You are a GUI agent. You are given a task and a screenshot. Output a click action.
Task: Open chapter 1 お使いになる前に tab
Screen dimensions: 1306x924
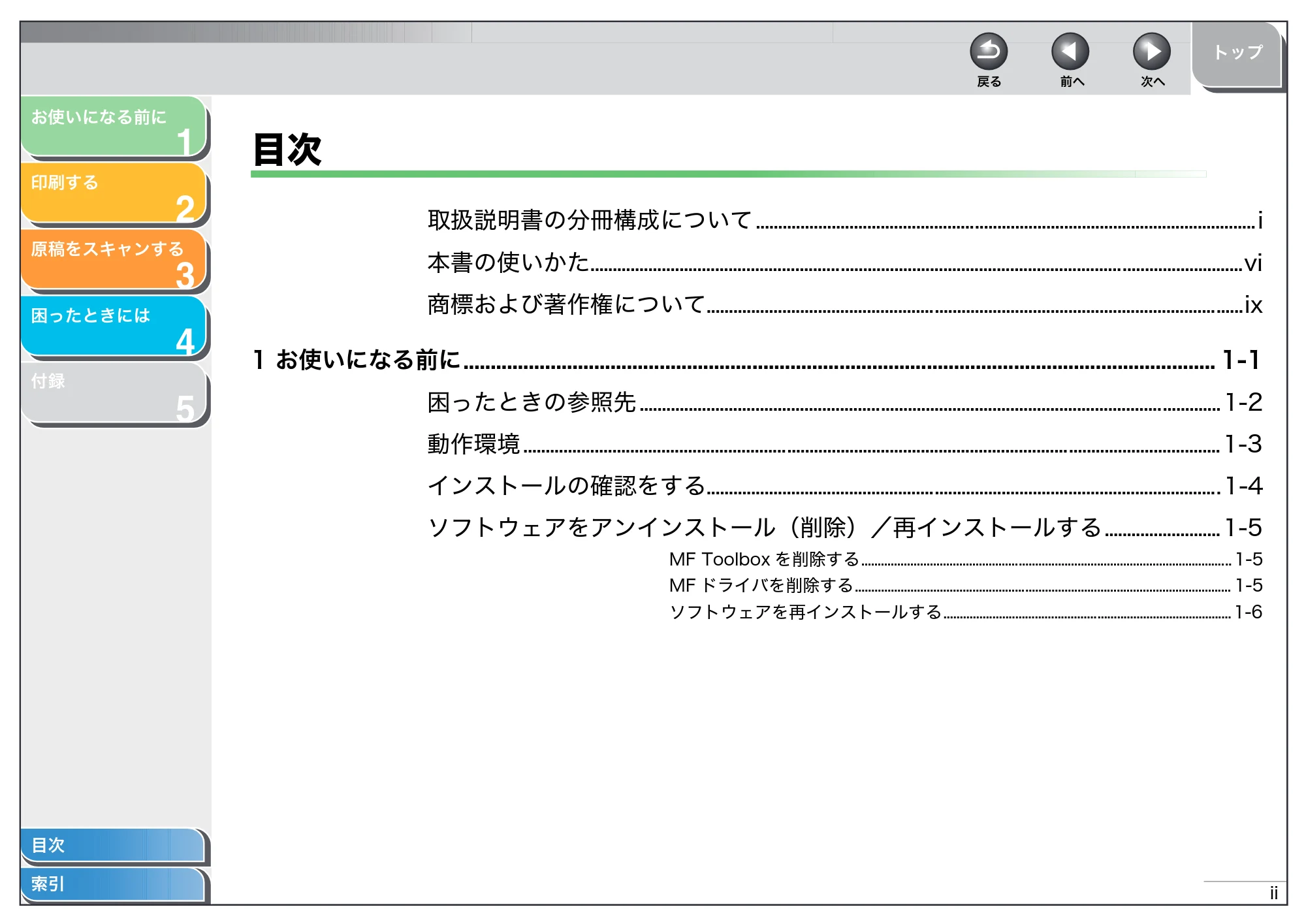tap(114, 126)
